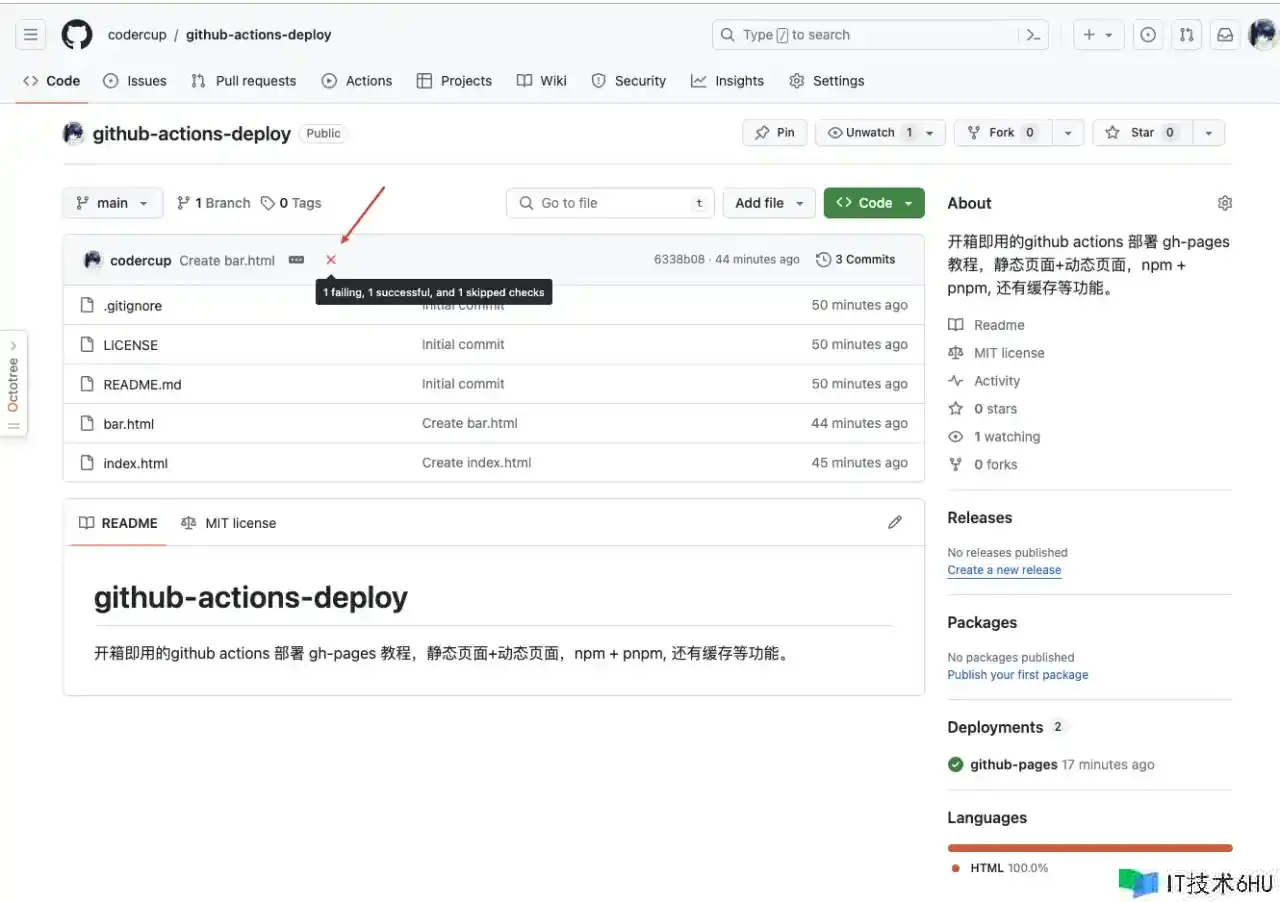Screen dimensions: 1280x902
Task: Open the notifications inbox icon
Action: click(1224, 35)
